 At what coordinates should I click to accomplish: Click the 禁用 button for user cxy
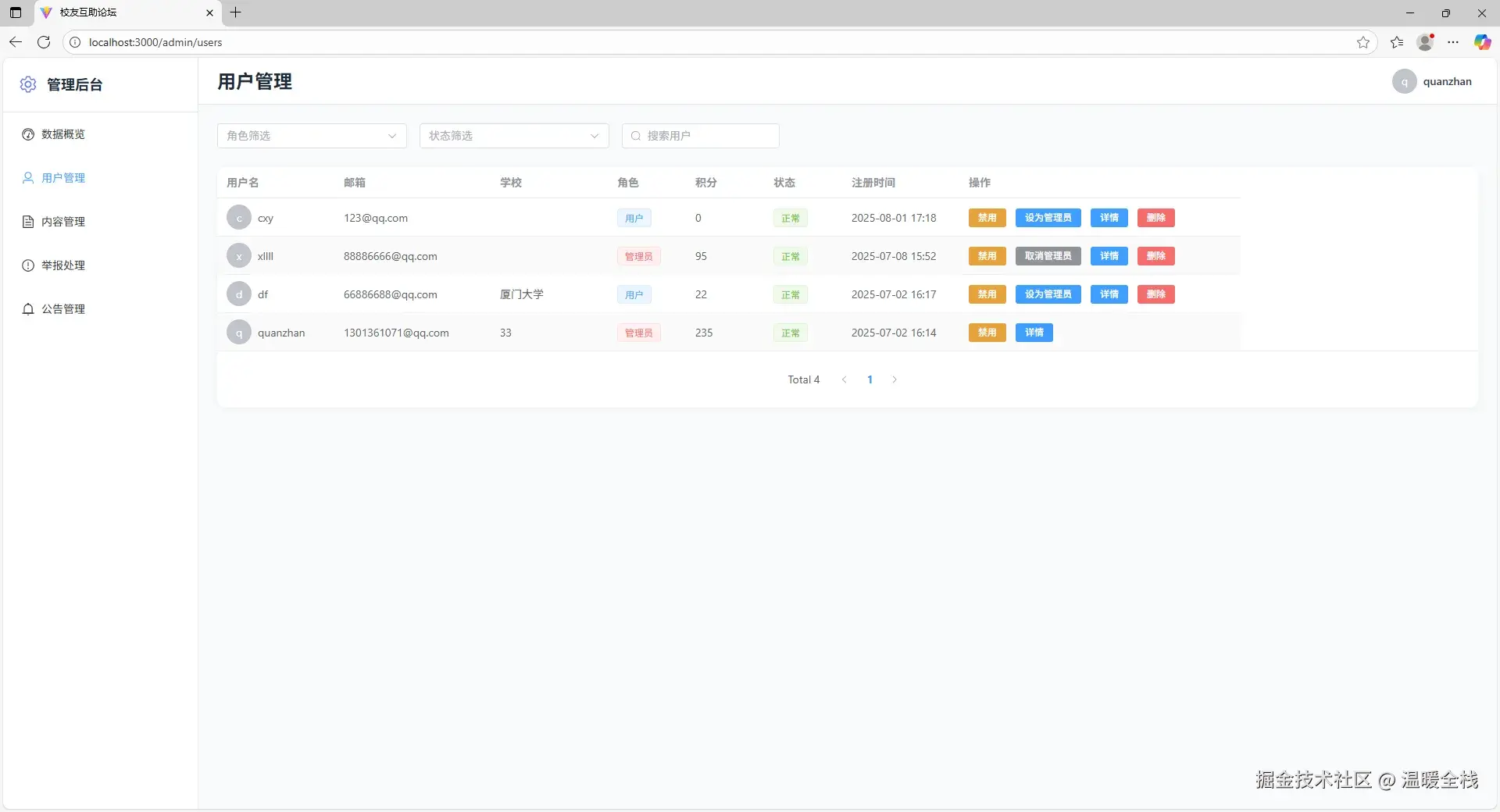point(987,218)
